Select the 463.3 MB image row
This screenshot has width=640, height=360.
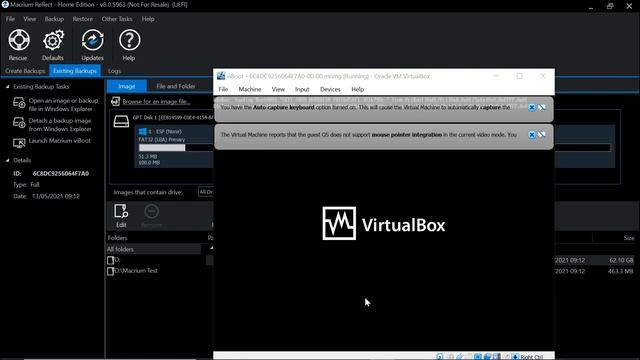[x=595, y=271]
